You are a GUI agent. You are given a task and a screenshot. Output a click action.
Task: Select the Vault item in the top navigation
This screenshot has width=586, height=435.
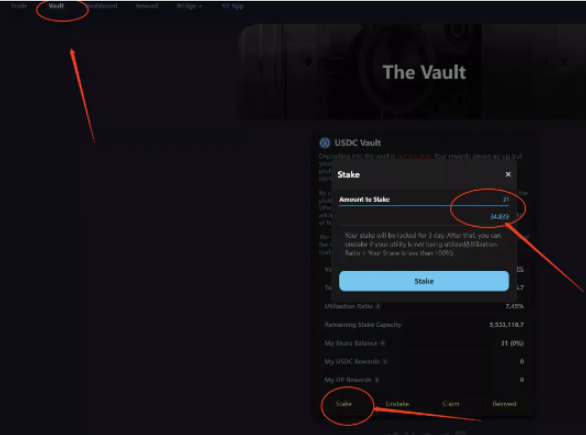pyautogui.click(x=56, y=6)
